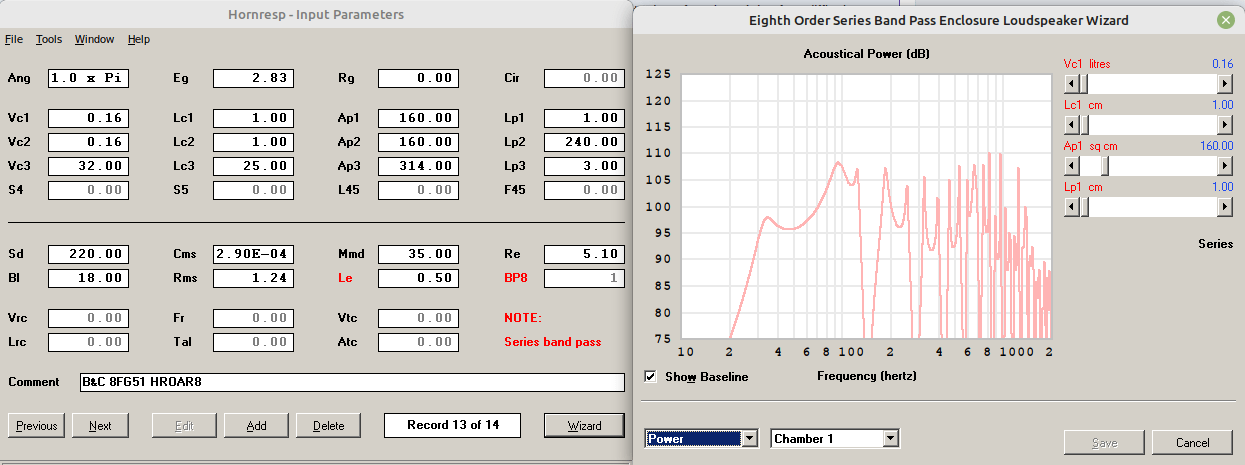Click the BP8 field
1245x465 pixels.
(x=585, y=278)
